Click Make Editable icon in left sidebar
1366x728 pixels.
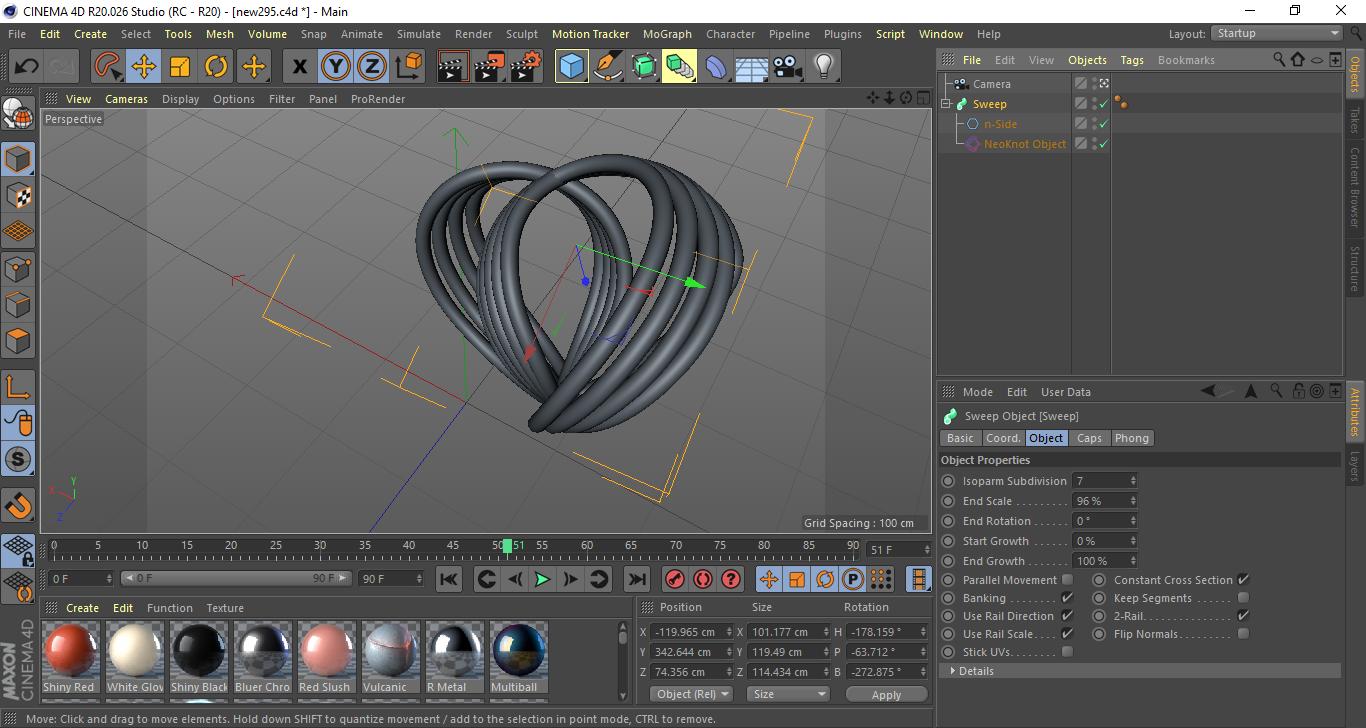pyautogui.click(x=19, y=114)
